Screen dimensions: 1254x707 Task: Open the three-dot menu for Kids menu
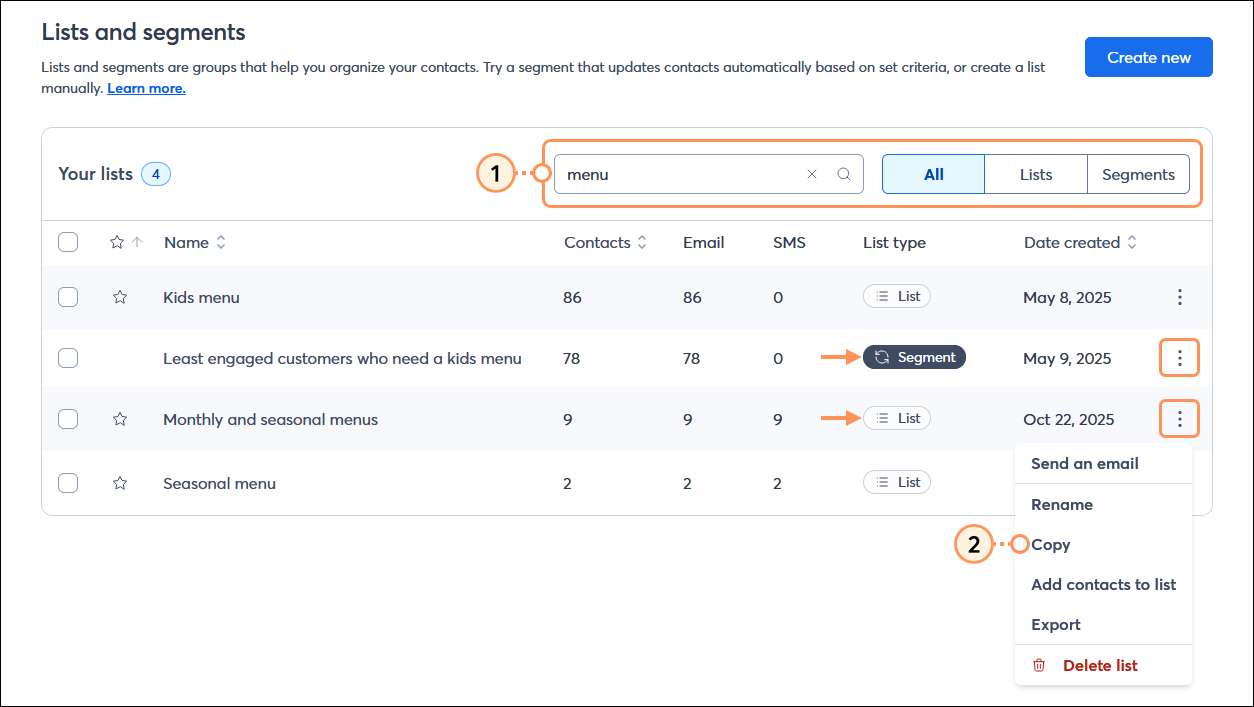pyautogui.click(x=1180, y=297)
